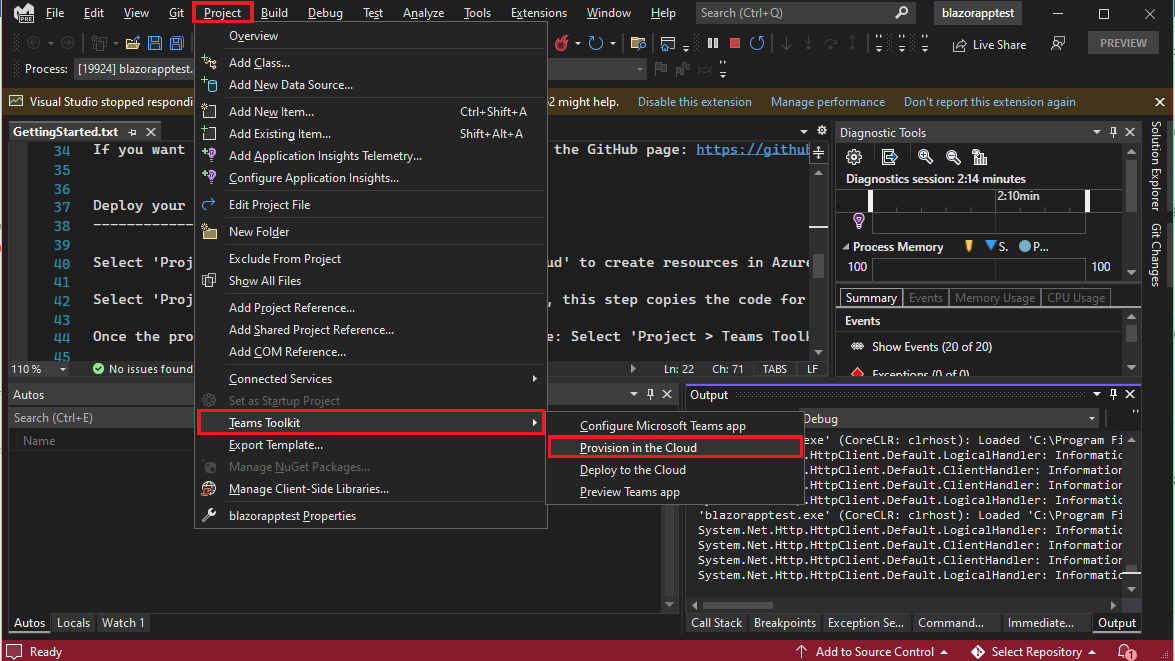Viewport: 1175px width, 661px height.
Task: Stop debugging with the red square
Action: click(x=735, y=43)
